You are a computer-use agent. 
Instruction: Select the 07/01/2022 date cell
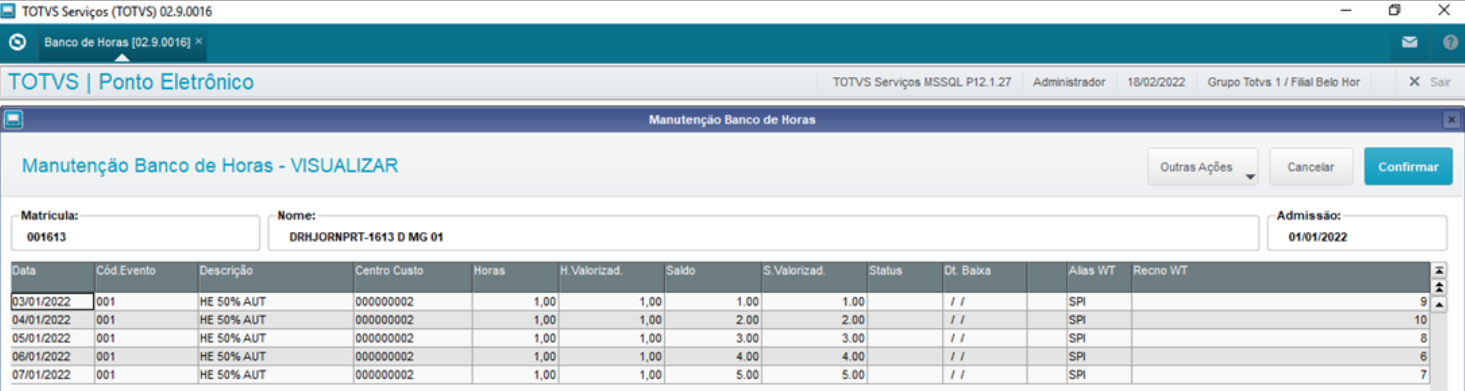click(52, 374)
